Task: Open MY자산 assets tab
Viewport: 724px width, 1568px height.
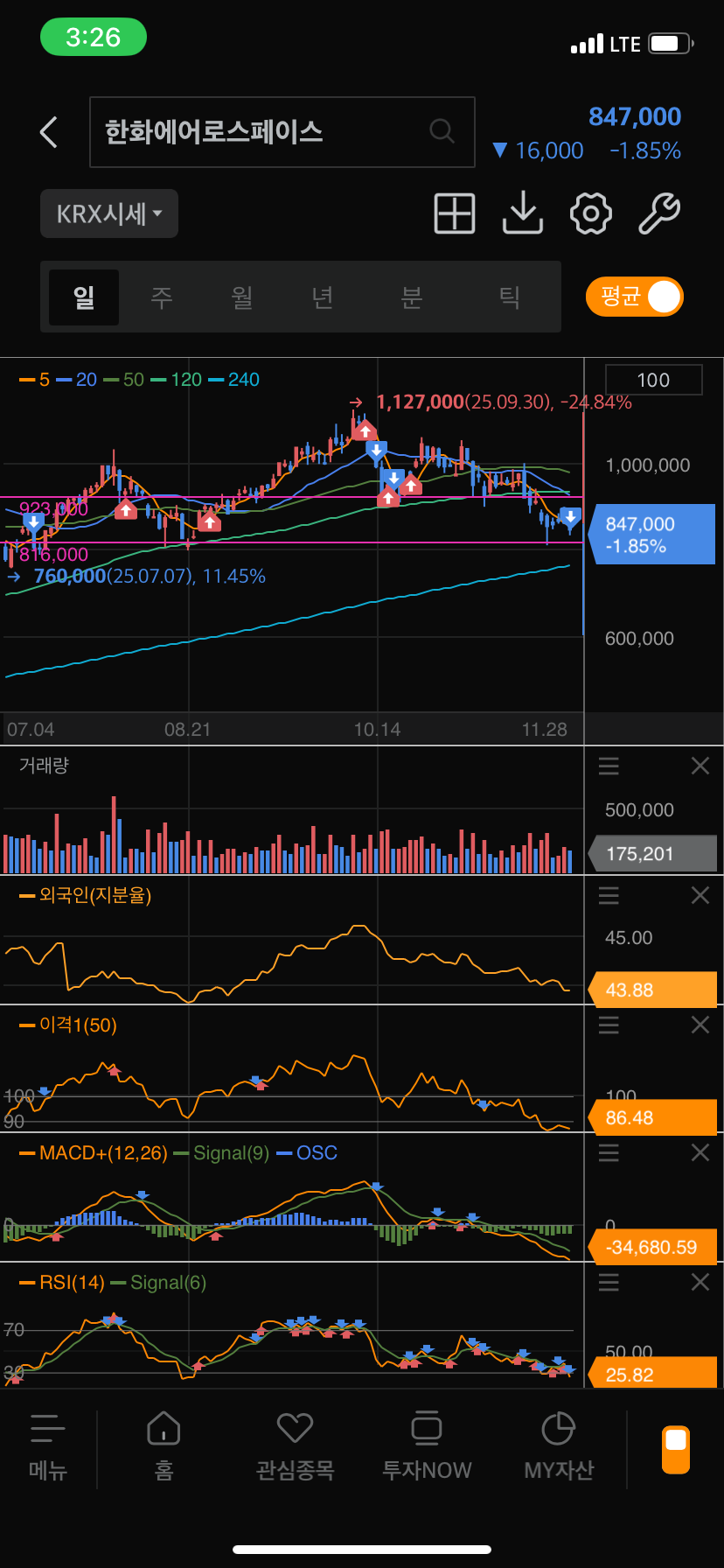Action: pyautogui.click(x=559, y=1447)
